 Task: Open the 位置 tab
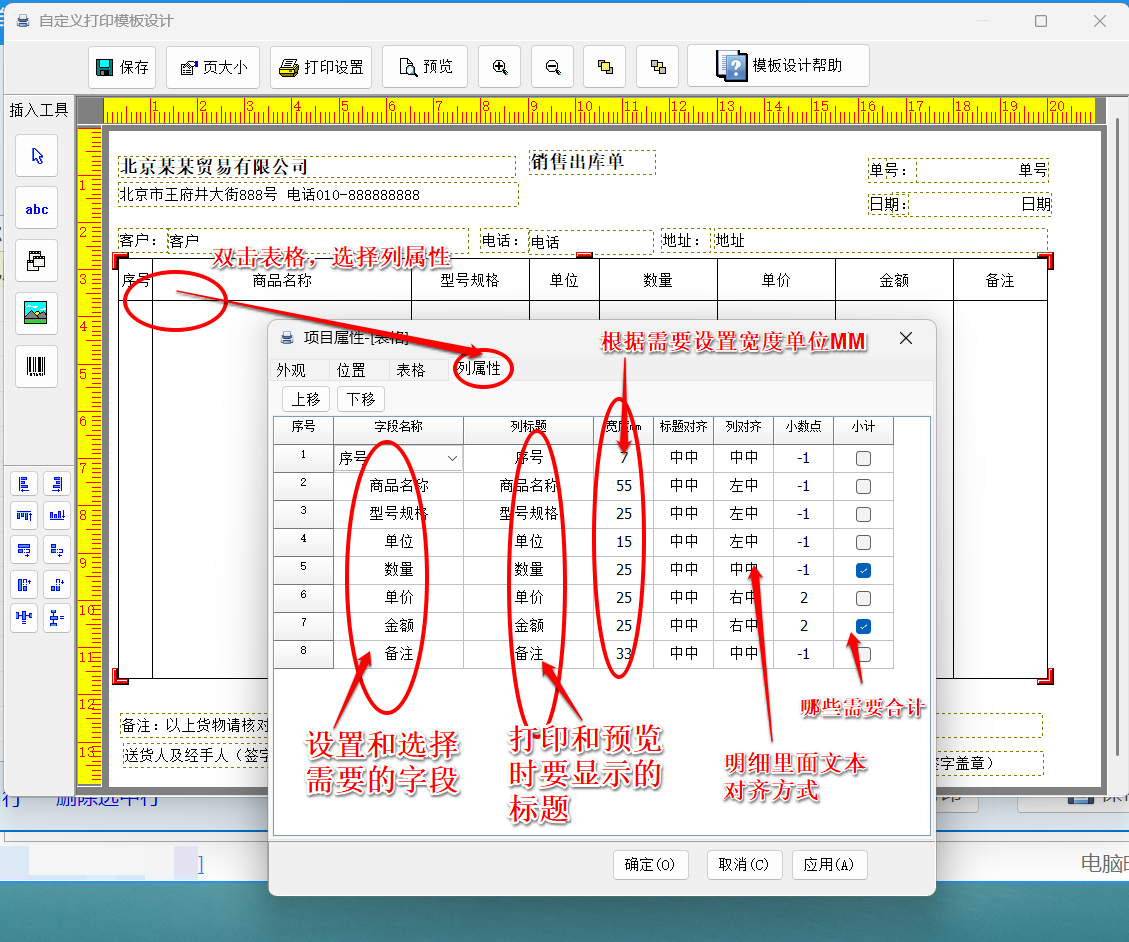point(351,370)
